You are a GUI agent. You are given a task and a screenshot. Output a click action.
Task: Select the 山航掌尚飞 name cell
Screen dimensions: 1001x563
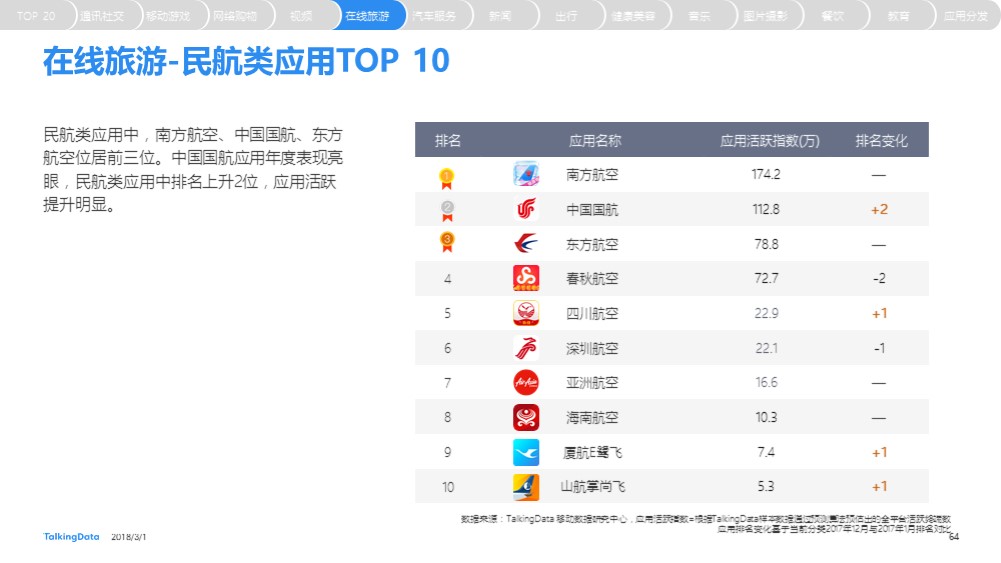pos(593,487)
